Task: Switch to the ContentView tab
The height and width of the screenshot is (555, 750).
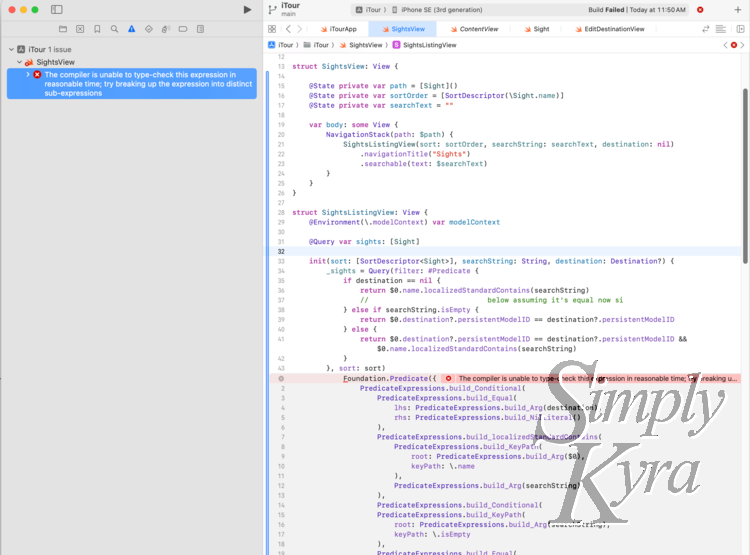Action: coord(474,29)
